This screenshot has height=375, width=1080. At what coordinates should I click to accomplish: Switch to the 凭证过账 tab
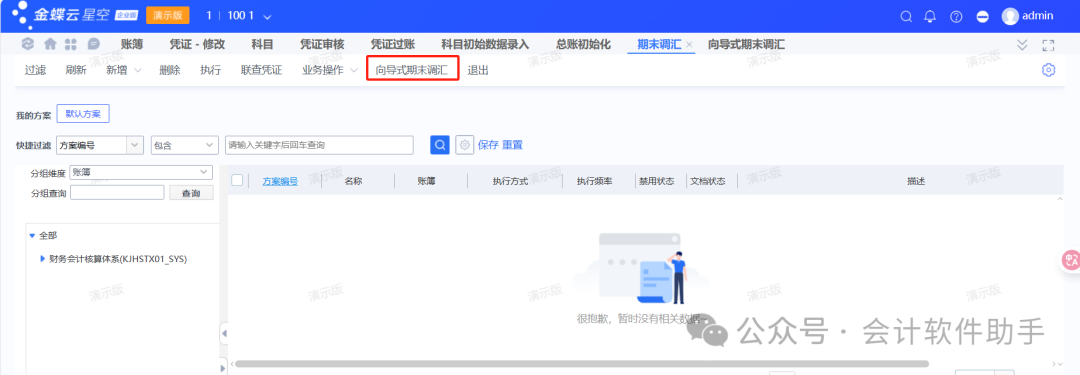(x=393, y=45)
